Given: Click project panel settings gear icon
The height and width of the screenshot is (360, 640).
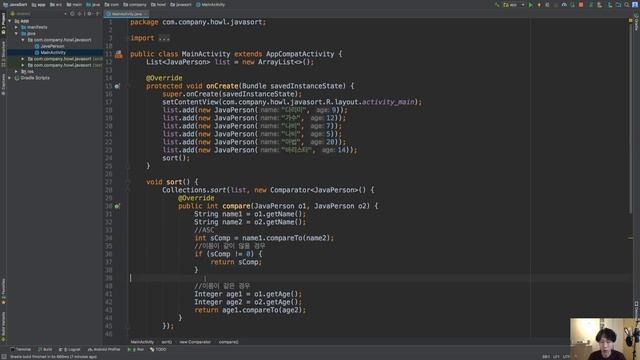Looking at the screenshot, I should 89,13.
